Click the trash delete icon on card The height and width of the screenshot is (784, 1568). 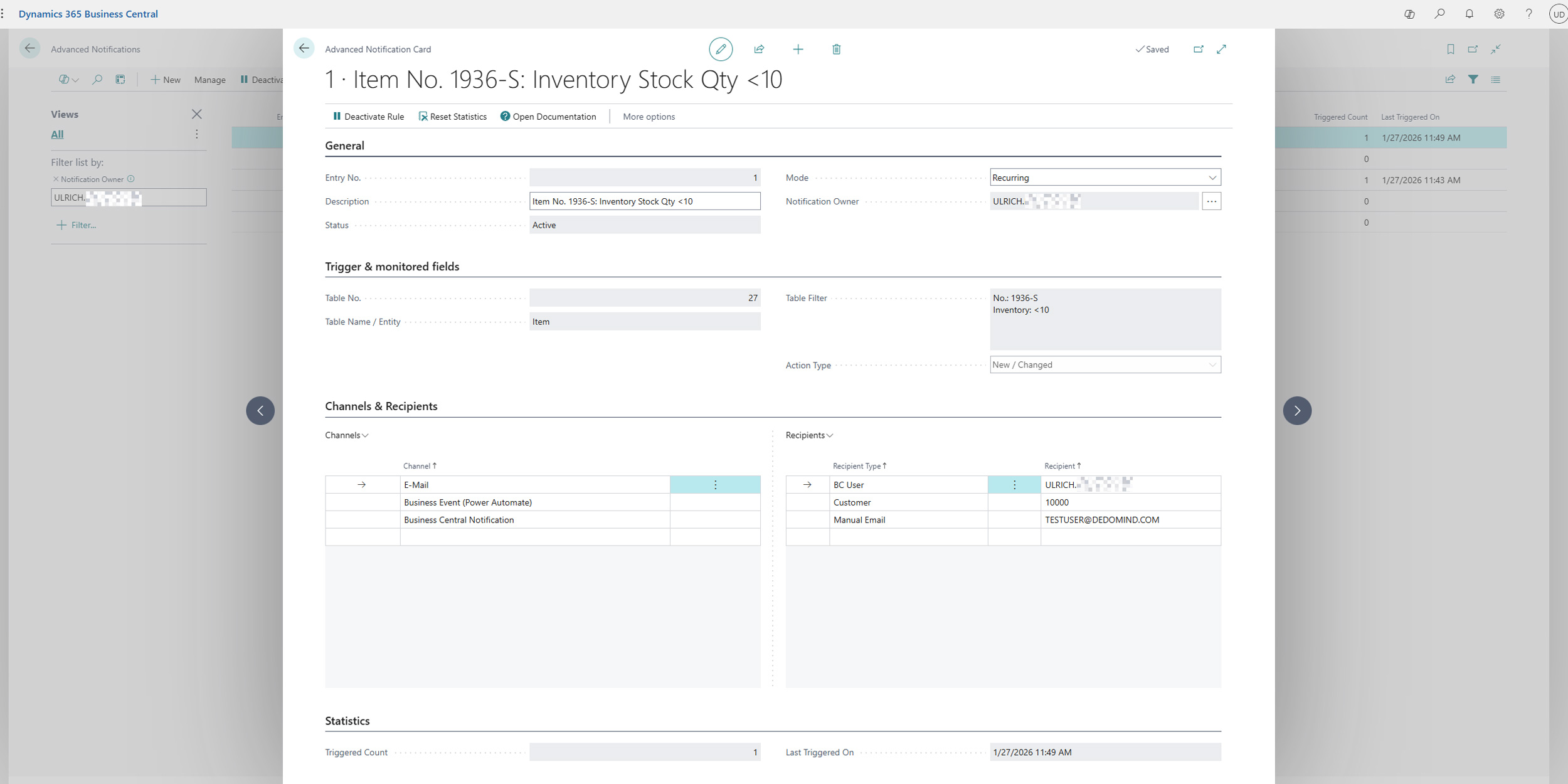click(836, 49)
